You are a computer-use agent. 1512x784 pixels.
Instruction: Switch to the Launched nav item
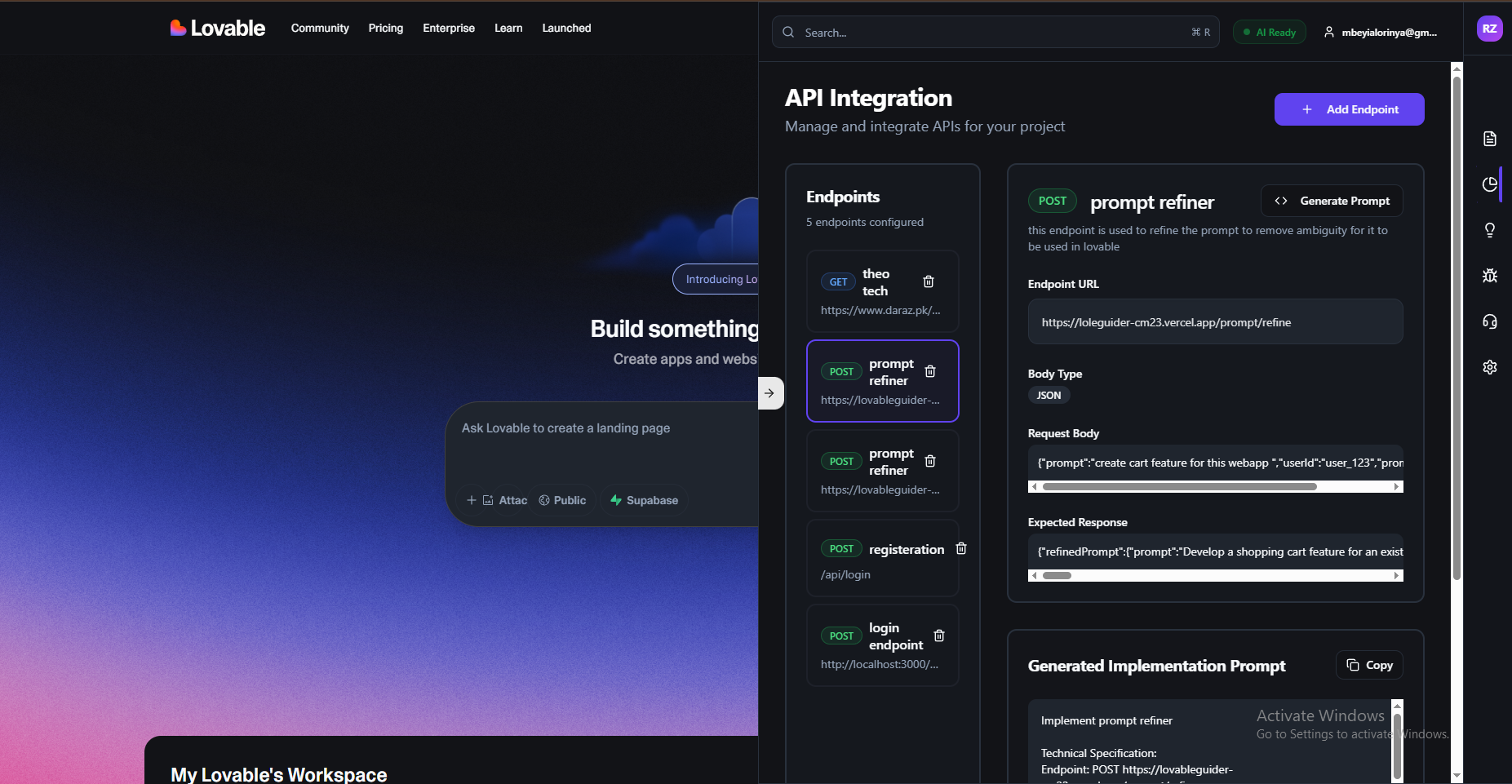[566, 28]
